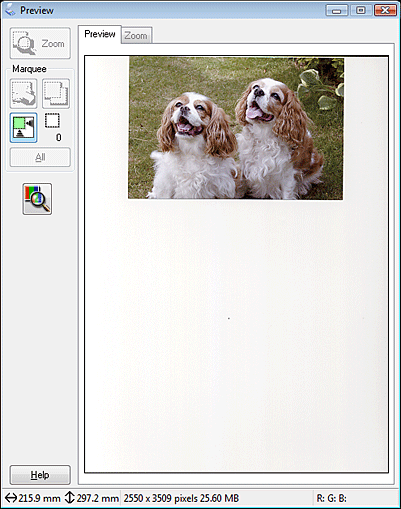The width and height of the screenshot is (401, 509).
Task: Minimize the Preview window
Action: pyautogui.click(x=337, y=10)
